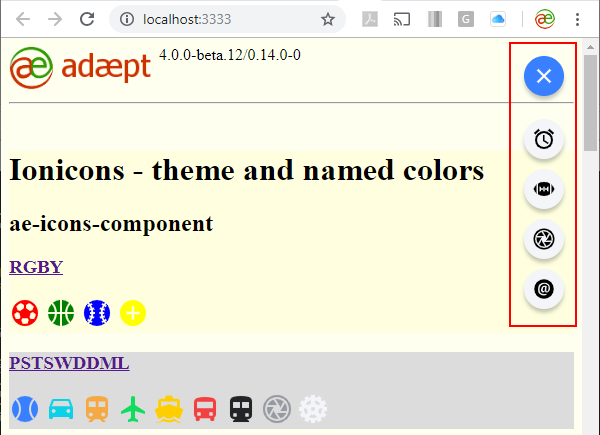The width and height of the screenshot is (600, 435).
Task: Click the red soccer ball icon
Action: click(x=25, y=313)
